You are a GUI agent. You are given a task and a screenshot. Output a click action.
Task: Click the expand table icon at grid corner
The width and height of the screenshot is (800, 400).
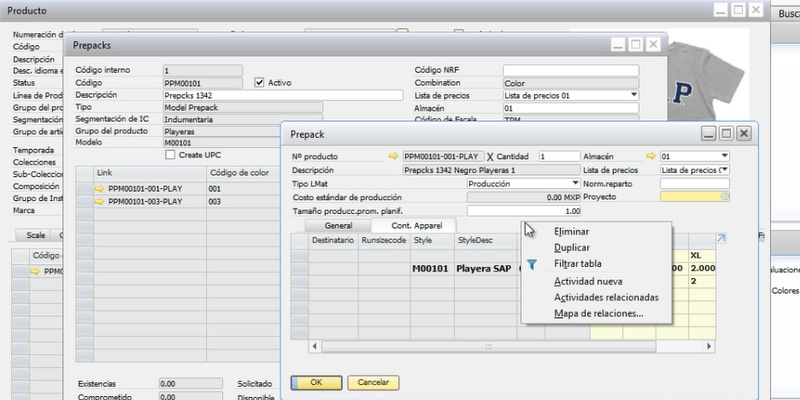tap(722, 238)
